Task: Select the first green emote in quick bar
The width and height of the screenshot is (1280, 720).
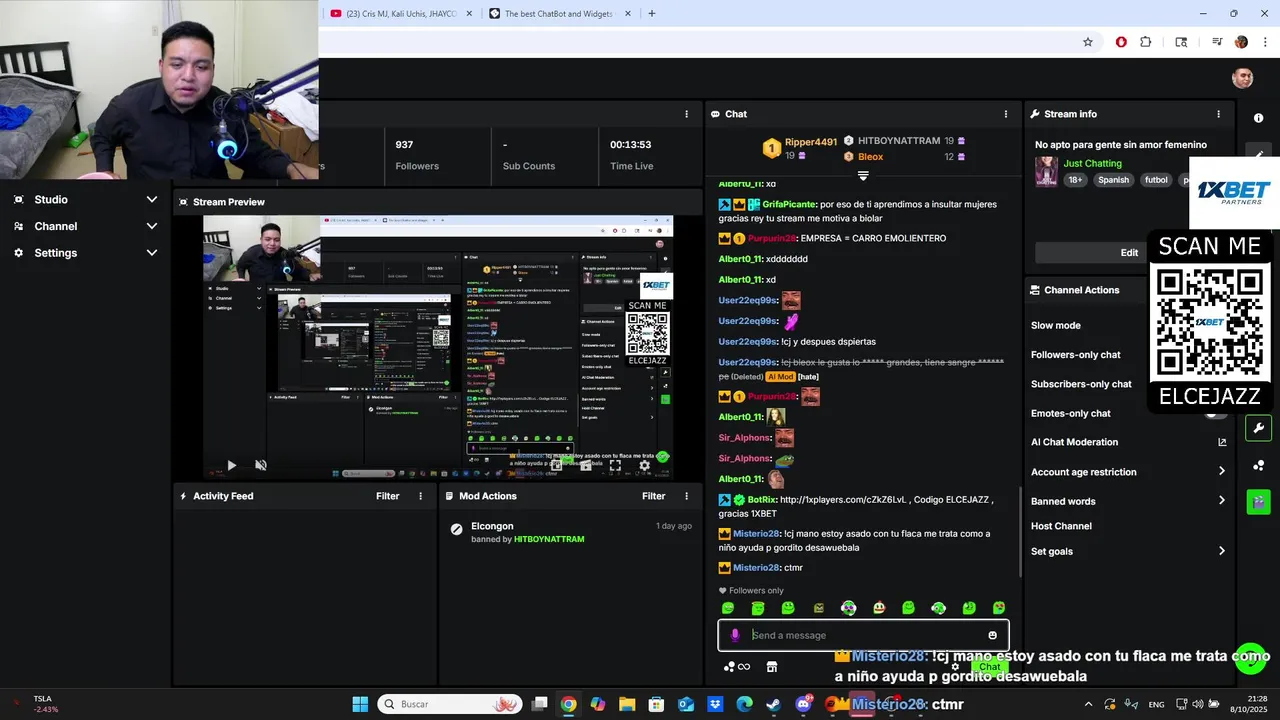Action: pos(728,608)
